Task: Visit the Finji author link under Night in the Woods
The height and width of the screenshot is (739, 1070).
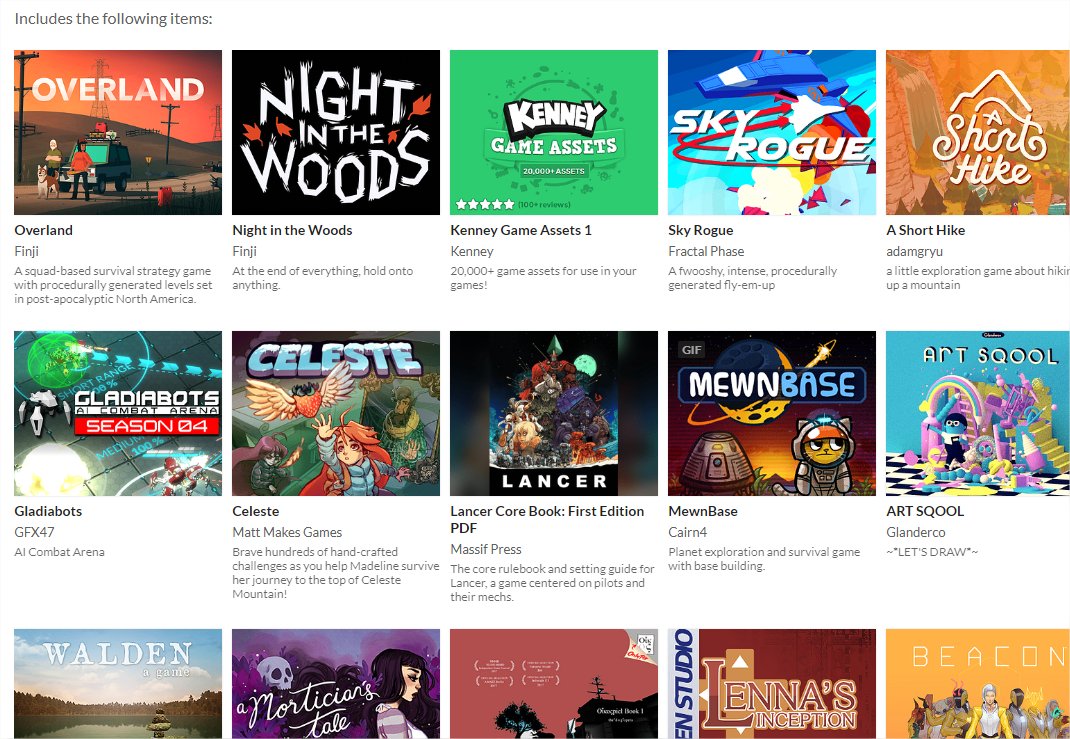Action: pyautogui.click(x=244, y=251)
